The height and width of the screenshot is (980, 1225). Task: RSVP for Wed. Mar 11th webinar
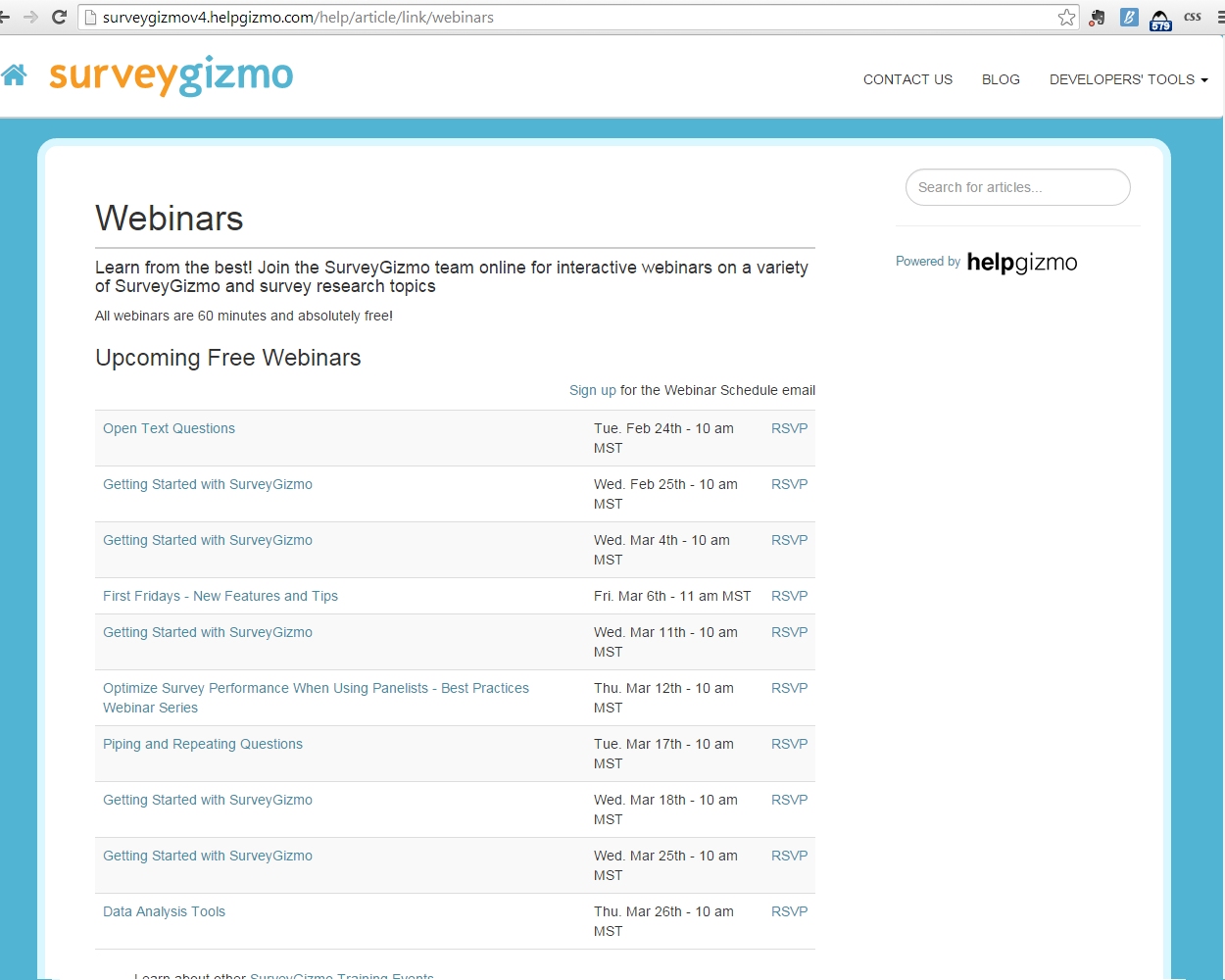(x=789, y=632)
